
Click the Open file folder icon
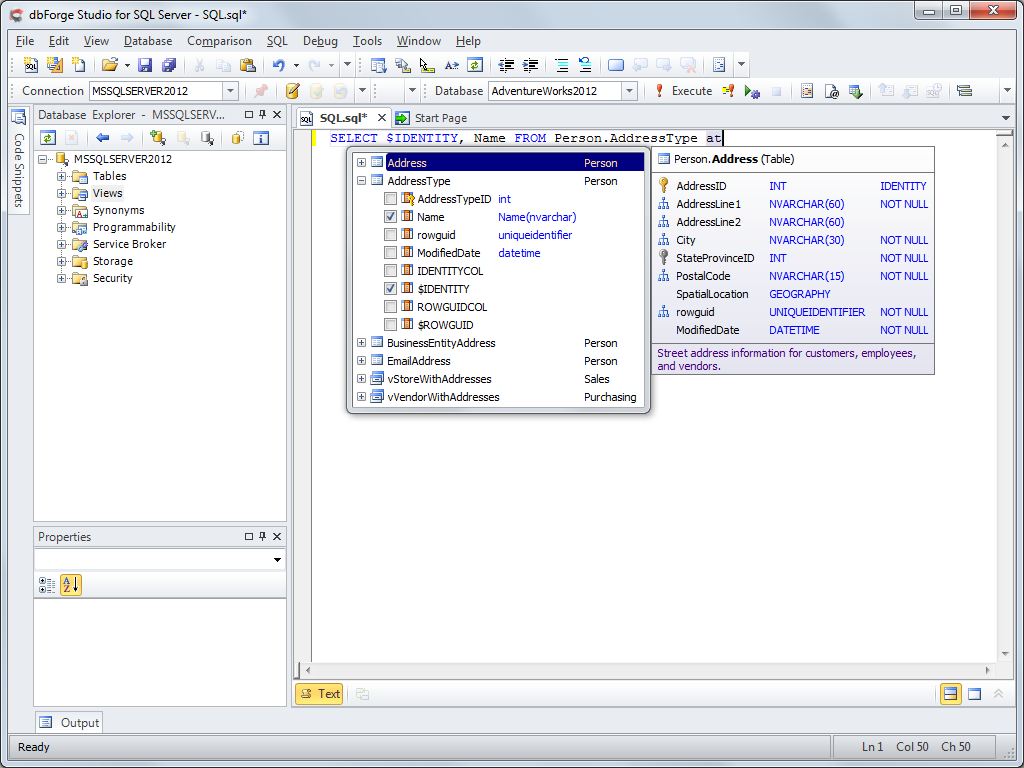[x=109, y=65]
